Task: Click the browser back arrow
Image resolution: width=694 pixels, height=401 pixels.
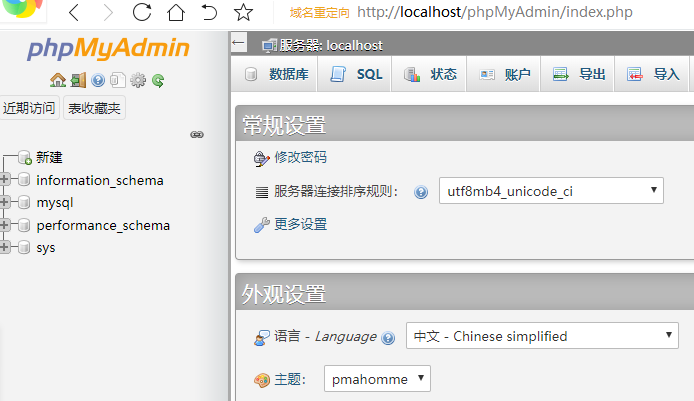Action: (74, 12)
